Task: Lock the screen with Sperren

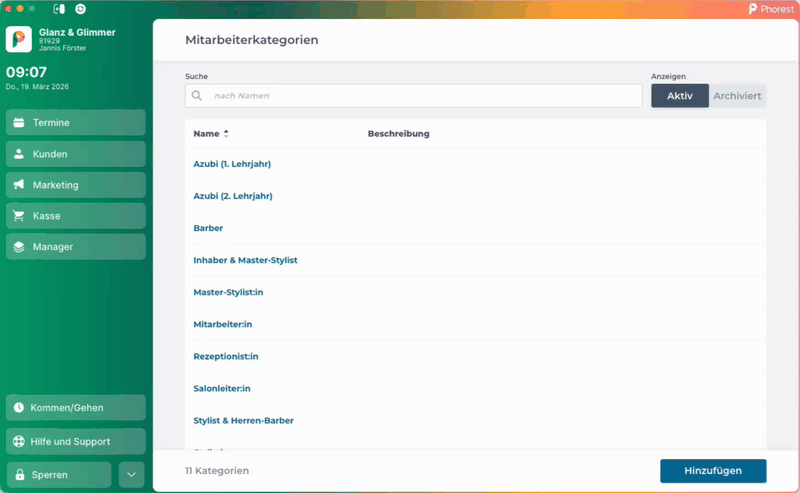Action: click(59, 475)
